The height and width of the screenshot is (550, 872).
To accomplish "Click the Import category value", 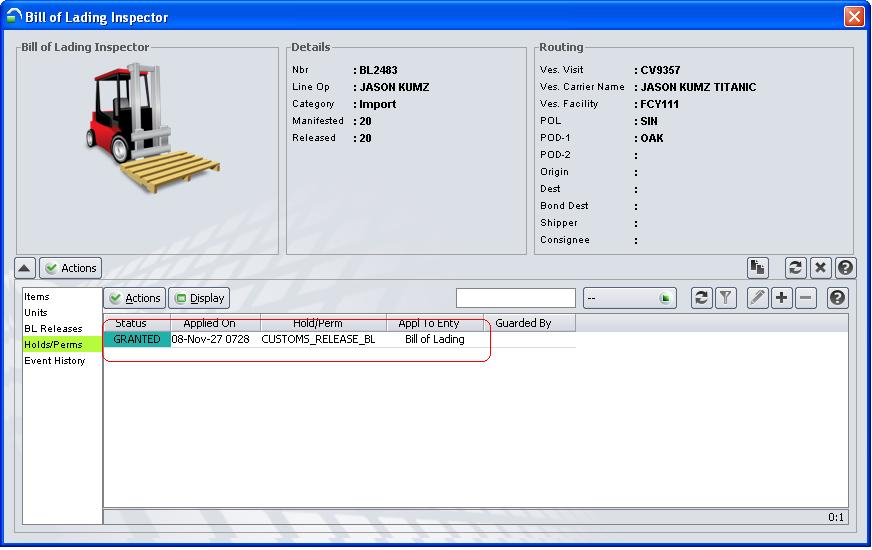I will pyautogui.click(x=378, y=104).
